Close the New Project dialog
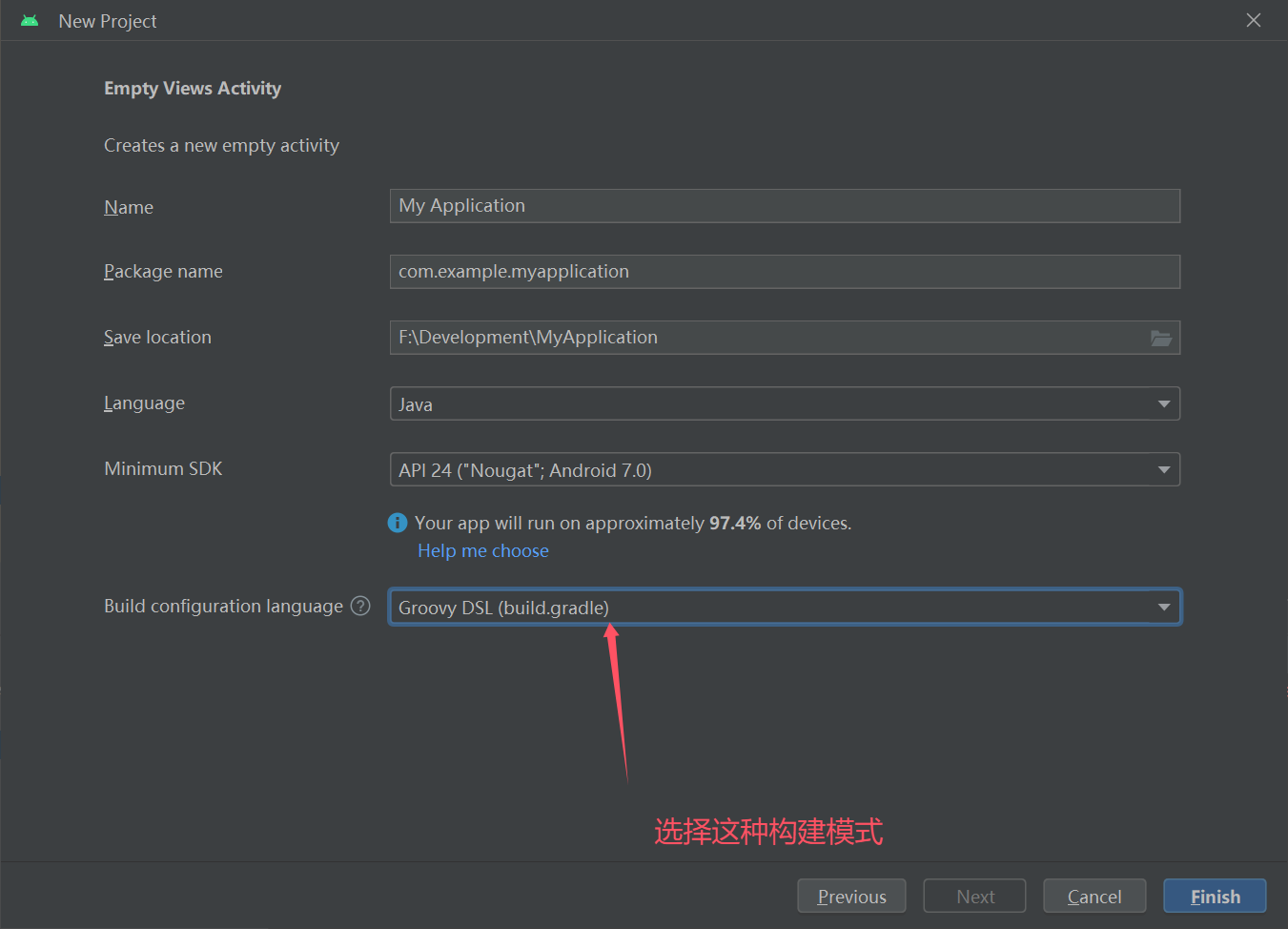The image size is (1288, 929). pyautogui.click(x=1254, y=20)
